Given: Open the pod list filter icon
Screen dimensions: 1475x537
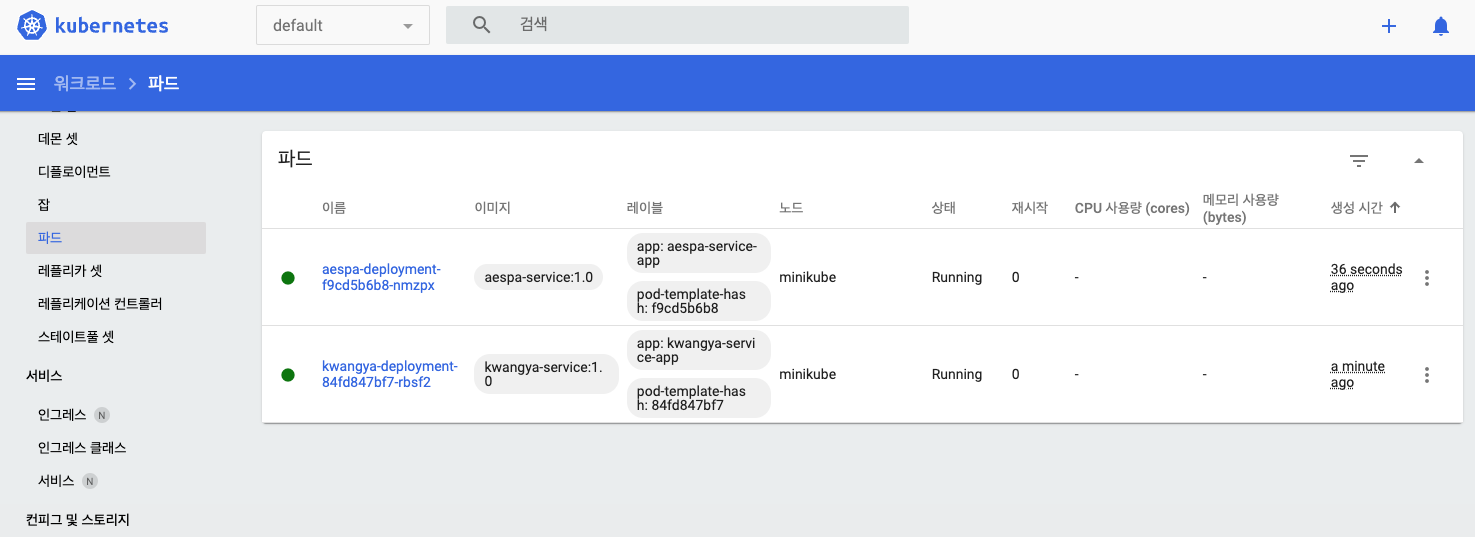Looking at the screenshot, I should pos(1359,160).
